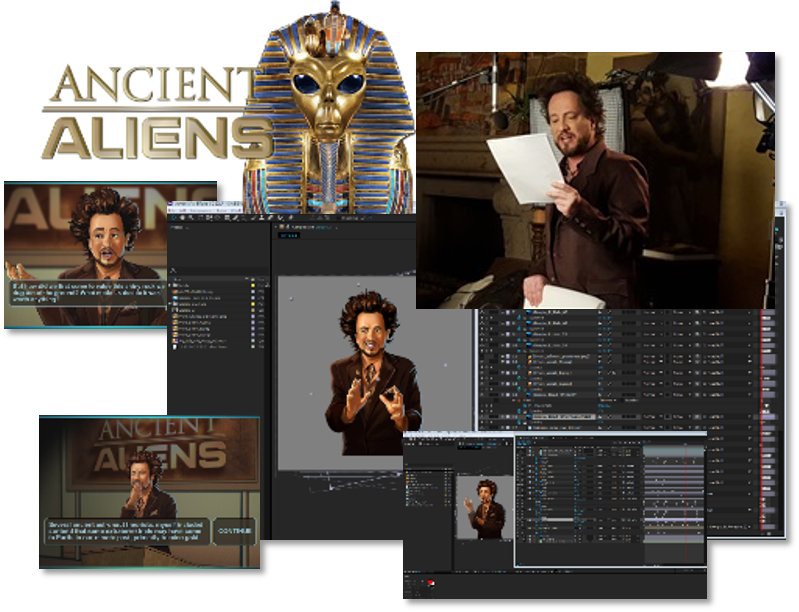Toggle the lock icon beside Composition tab
799x612 pixels.
[x=288, y=227]
